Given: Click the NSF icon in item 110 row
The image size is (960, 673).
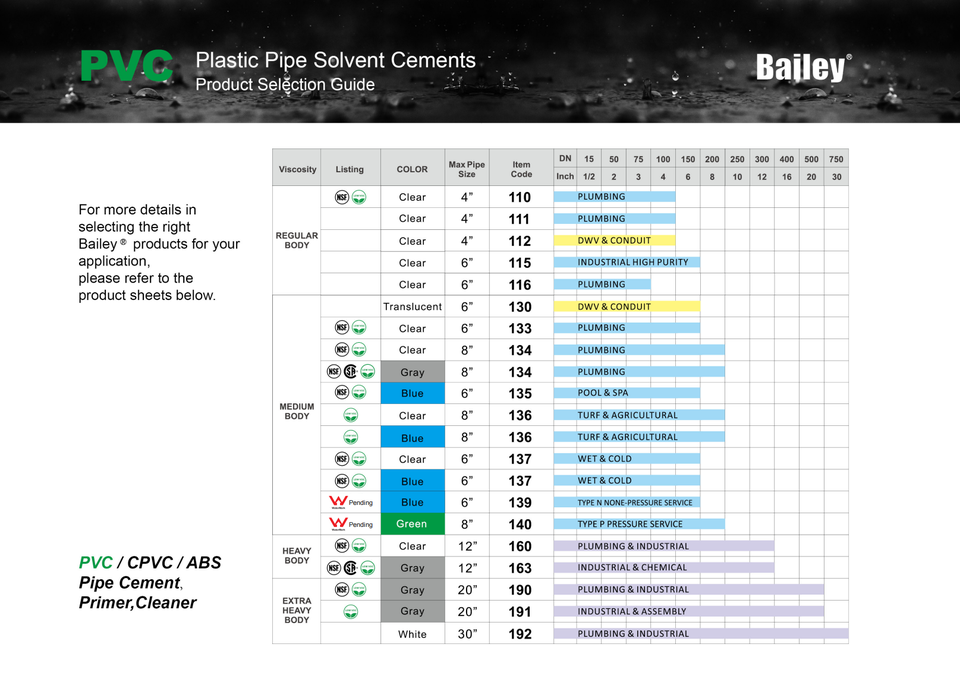Looking at the screenshot, I should point(342,197).
